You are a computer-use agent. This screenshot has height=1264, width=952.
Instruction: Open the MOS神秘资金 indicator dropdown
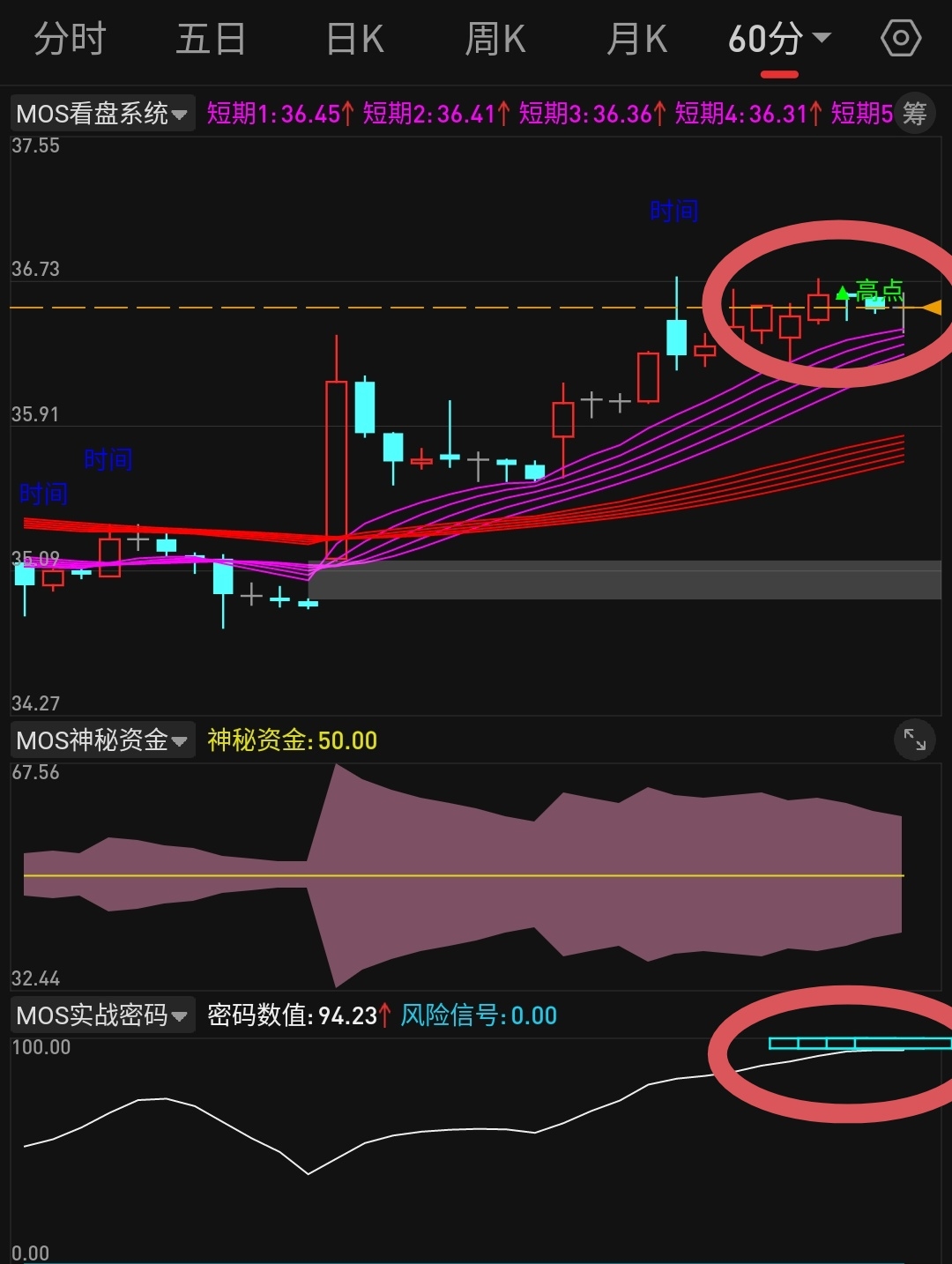pos(102,740)
